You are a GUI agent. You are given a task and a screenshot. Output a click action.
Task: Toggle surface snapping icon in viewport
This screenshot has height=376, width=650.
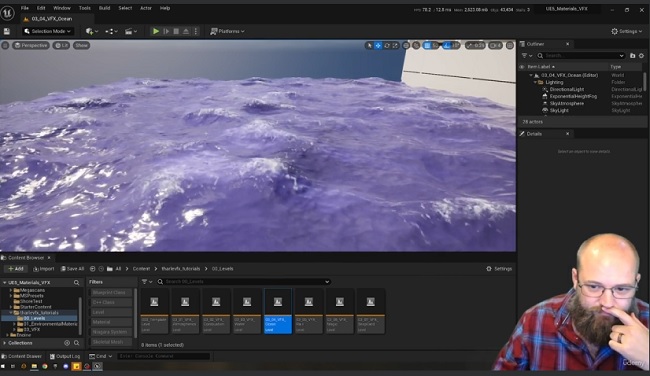click(416, 45)
